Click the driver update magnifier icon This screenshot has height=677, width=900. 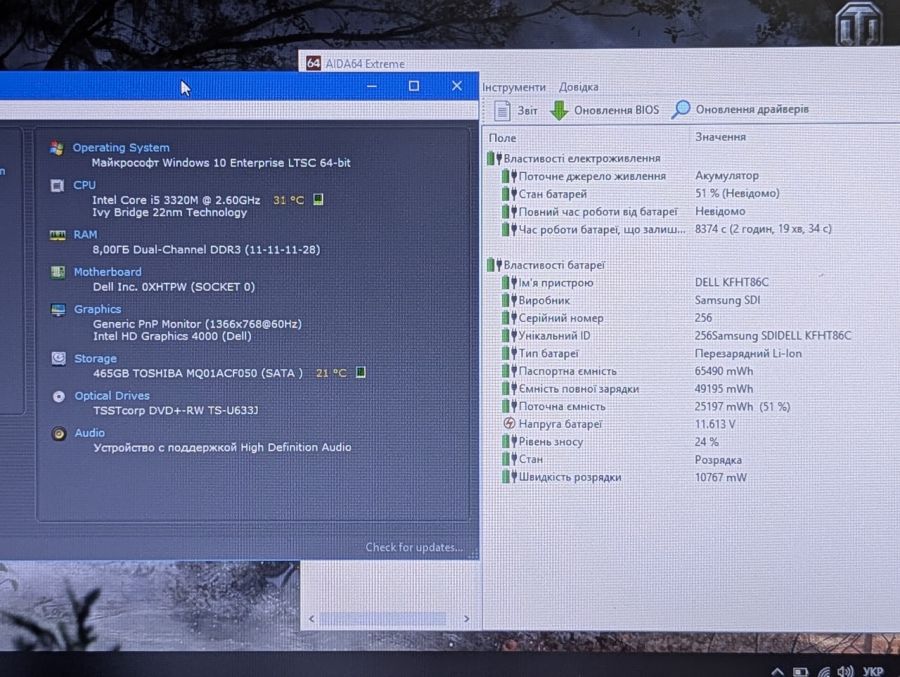click(x=681, y=109)
